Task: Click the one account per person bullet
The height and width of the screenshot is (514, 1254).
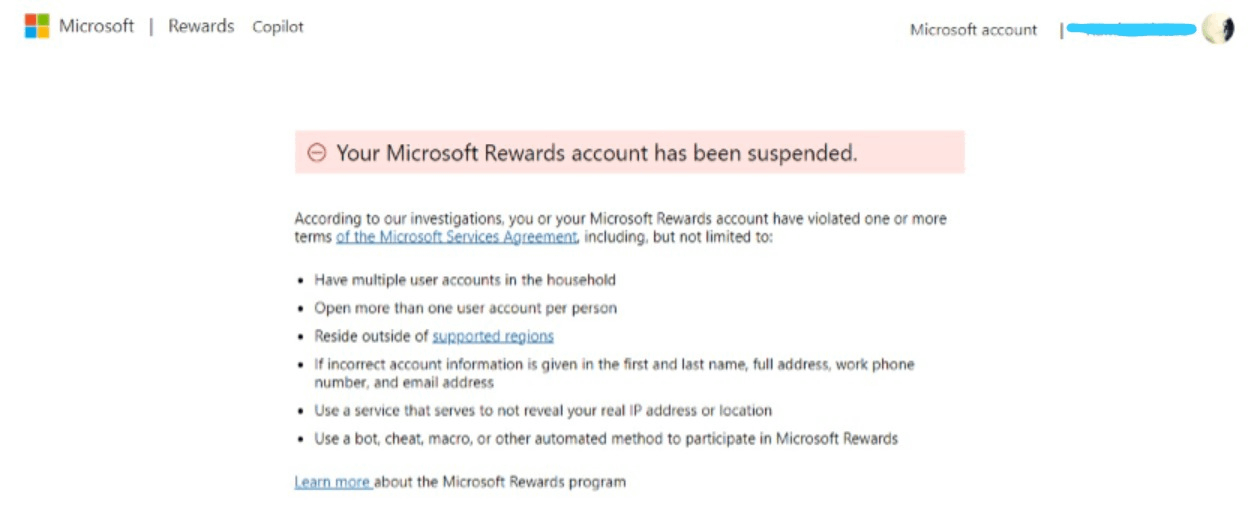Action: [465, 308]
